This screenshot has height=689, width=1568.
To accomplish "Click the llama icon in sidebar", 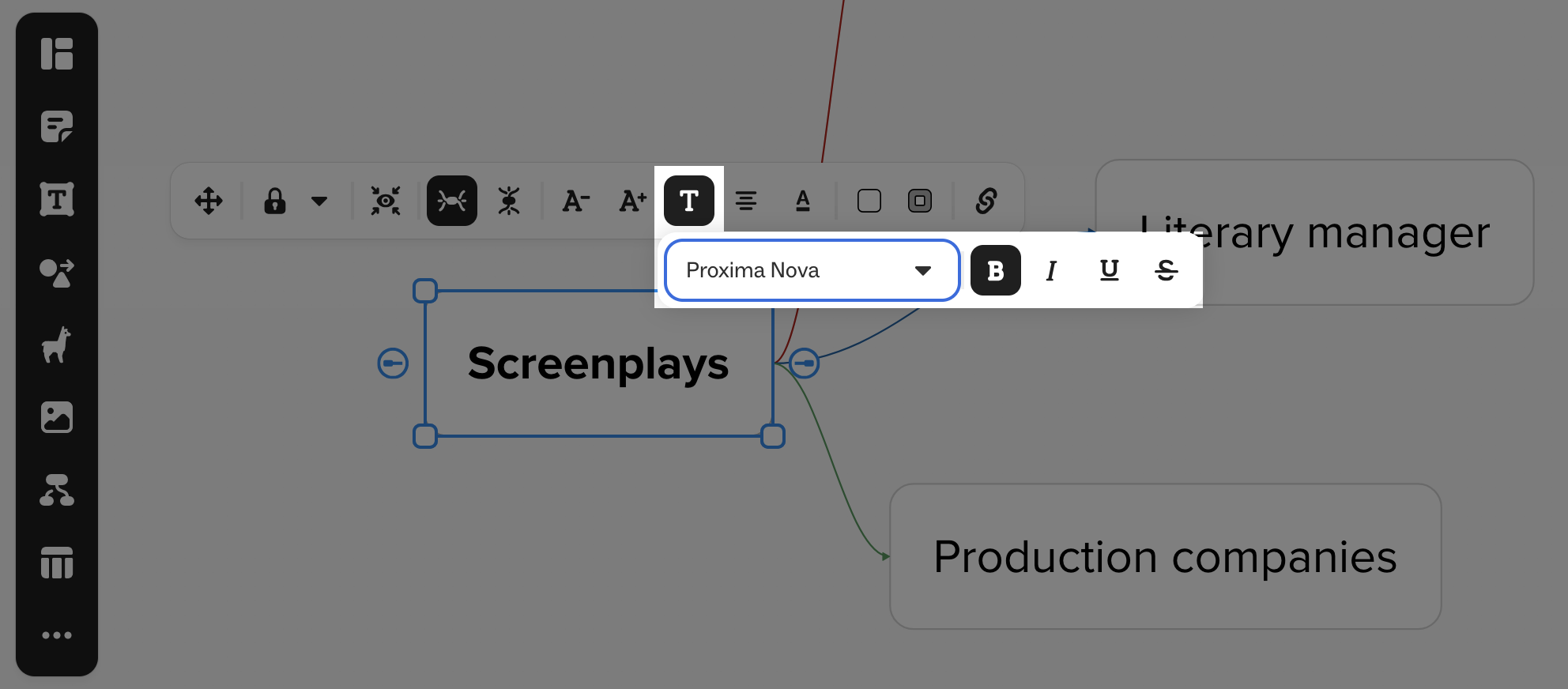I will coord(57,345).
